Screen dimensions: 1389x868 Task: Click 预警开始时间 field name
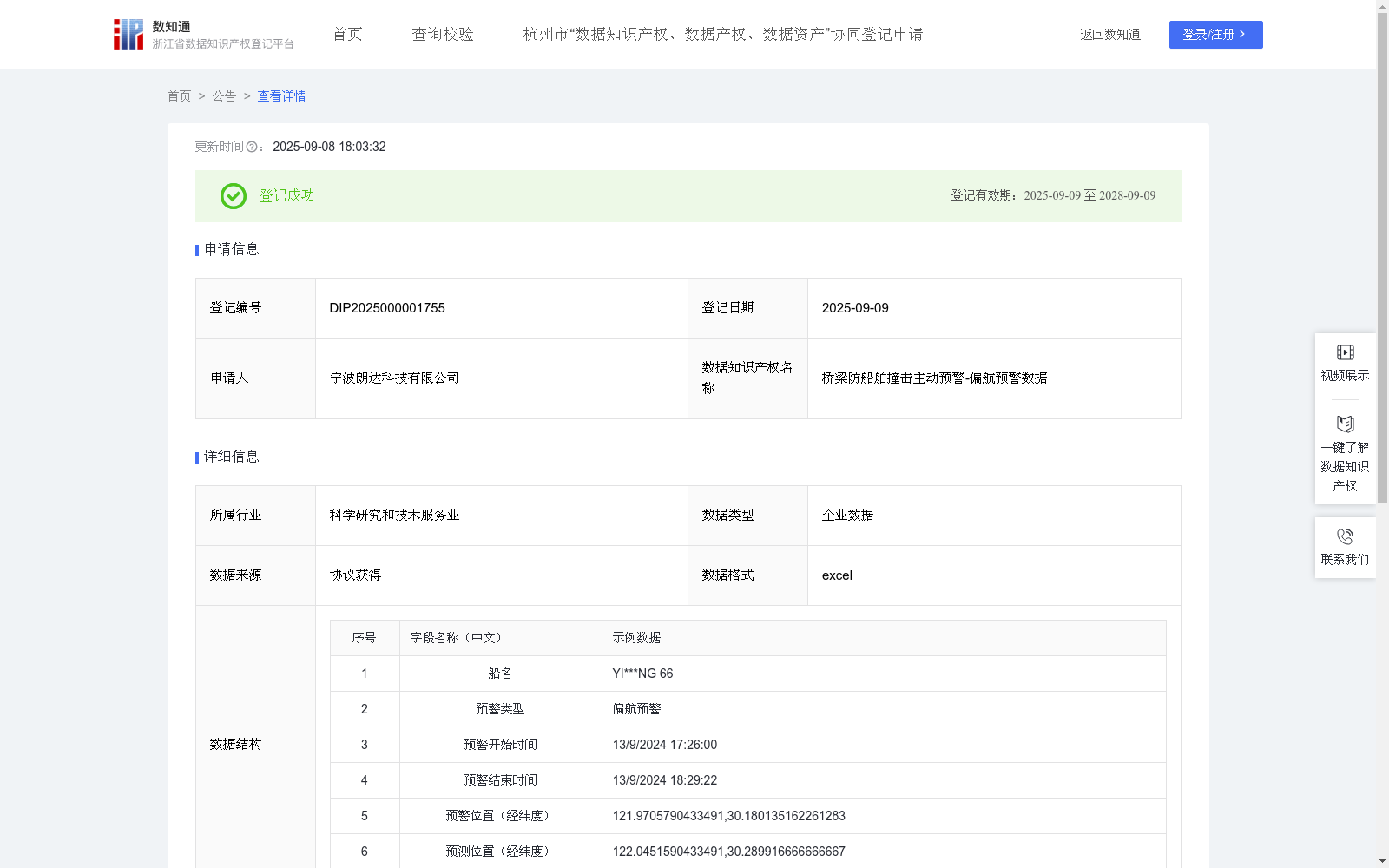tap(500, 745)
